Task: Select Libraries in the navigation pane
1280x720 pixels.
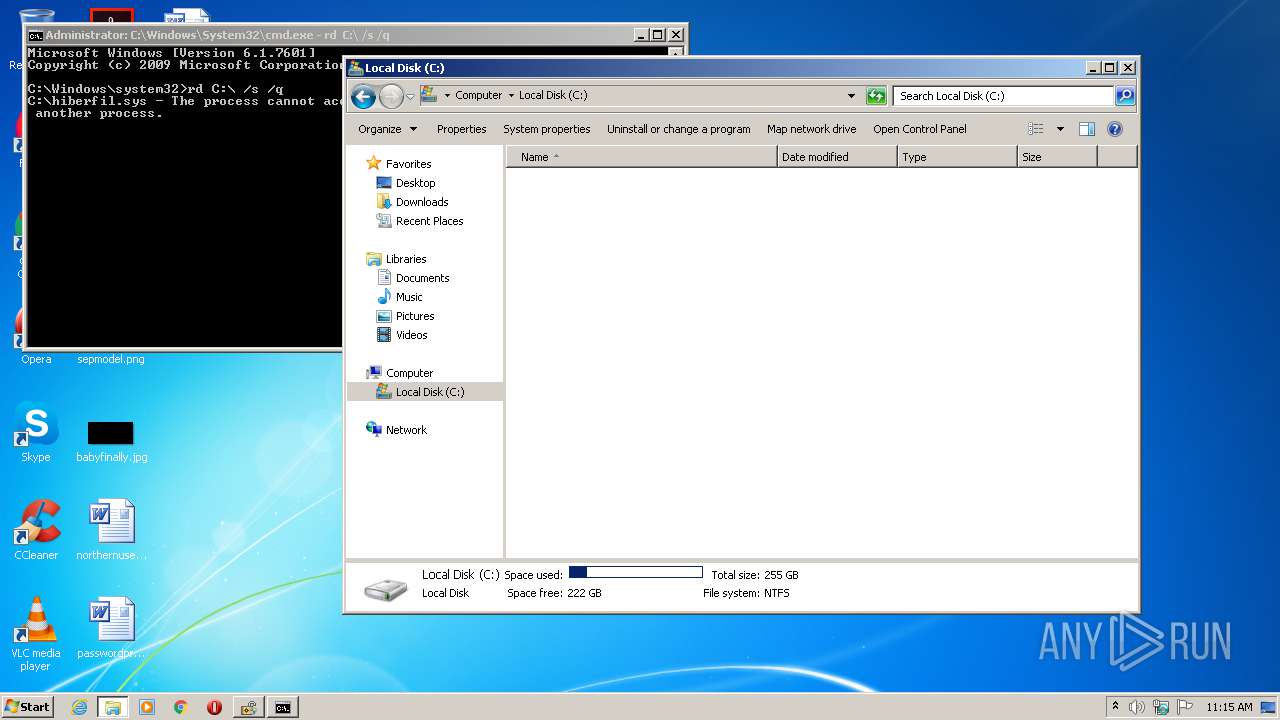Action: tap(396, 259)
